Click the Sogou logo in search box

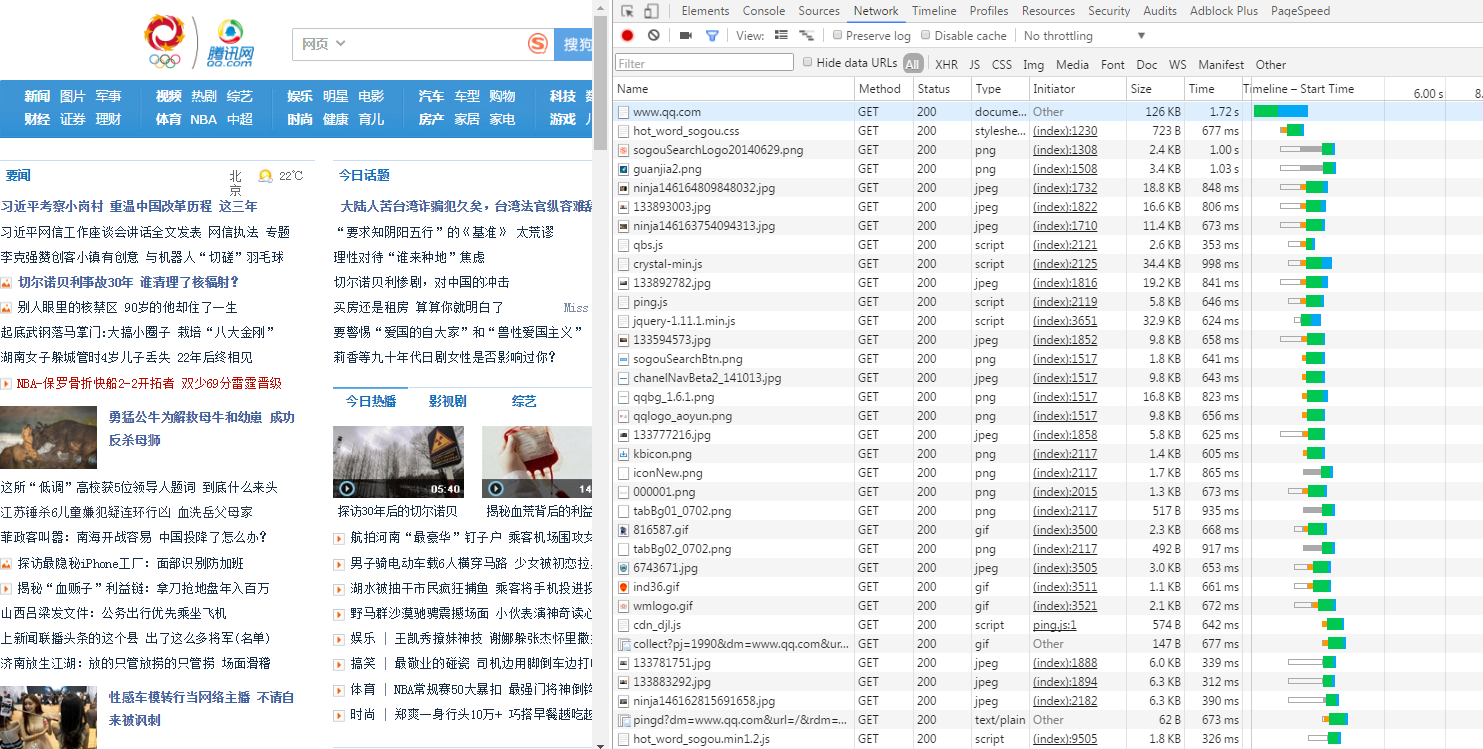click(x=538, y=44)
